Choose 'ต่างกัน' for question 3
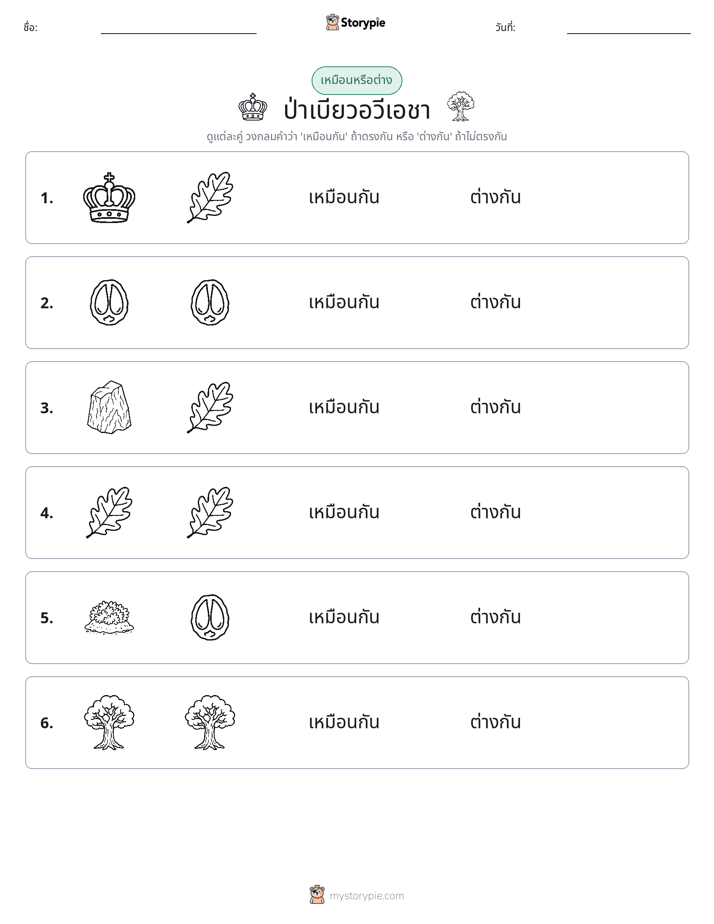The height and width of the screenshot is (924, 714). pos(495,407)
